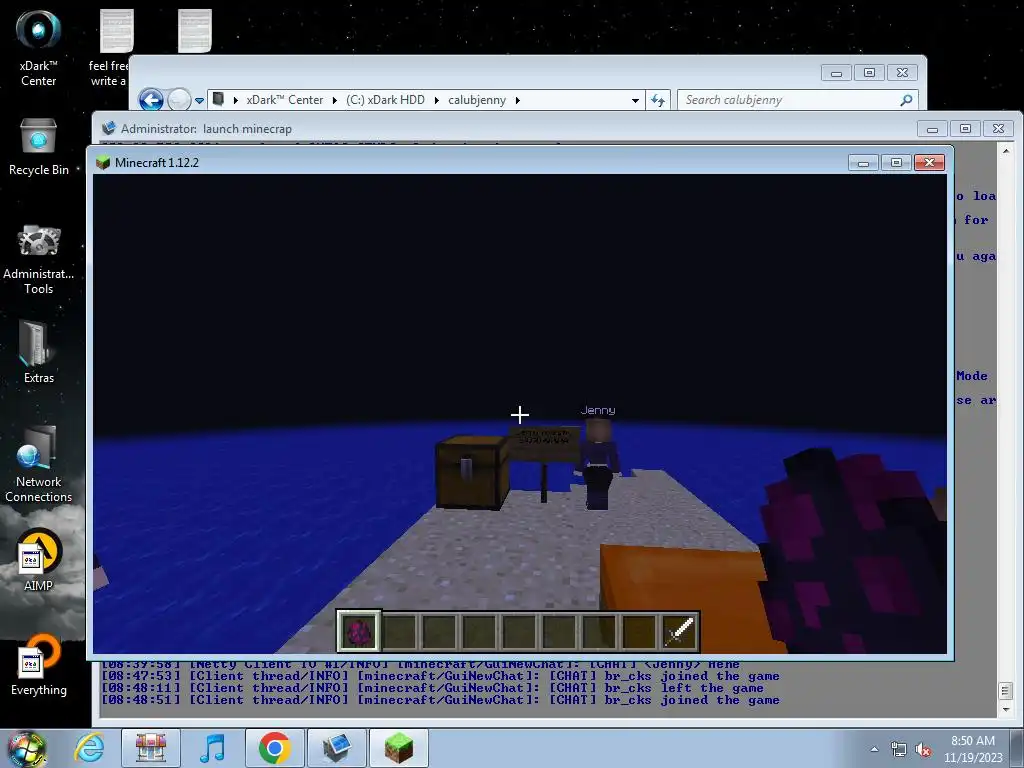Open Internet Explorer from the taskbar
This screenshot has height=768, width=1024.
(x=89, y=748)
